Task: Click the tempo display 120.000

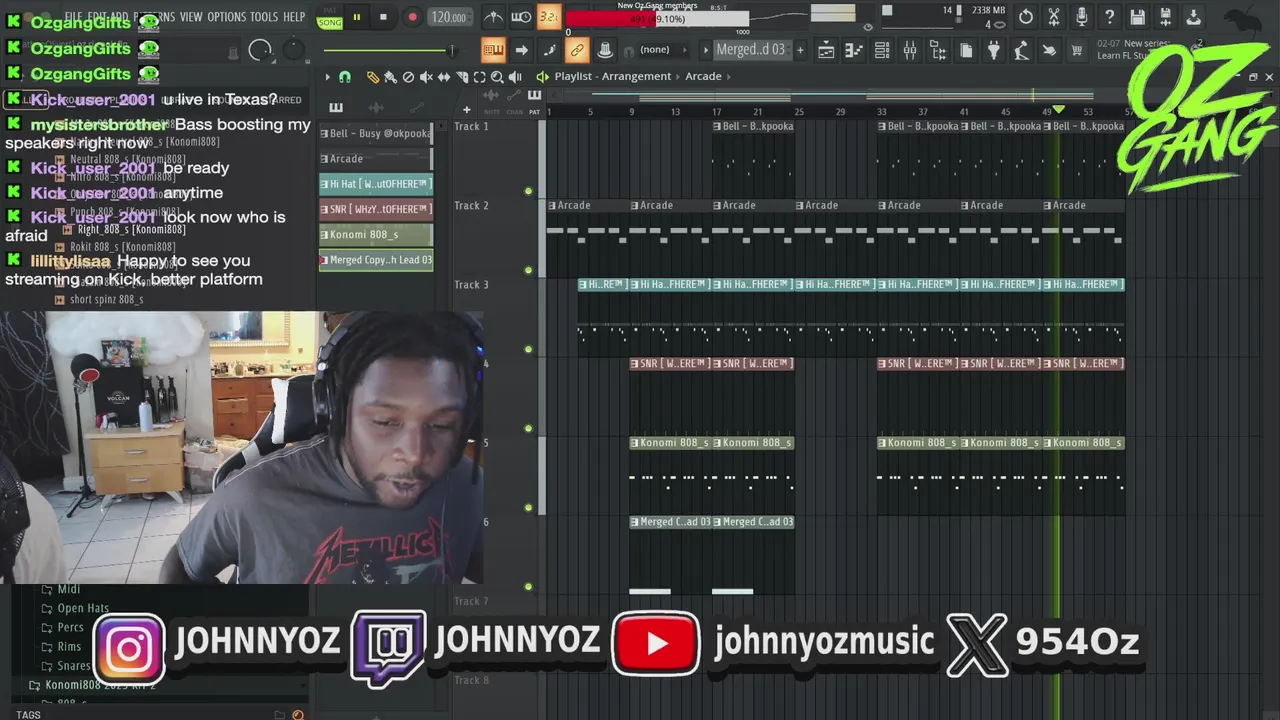Action: (x=448, y=17)
